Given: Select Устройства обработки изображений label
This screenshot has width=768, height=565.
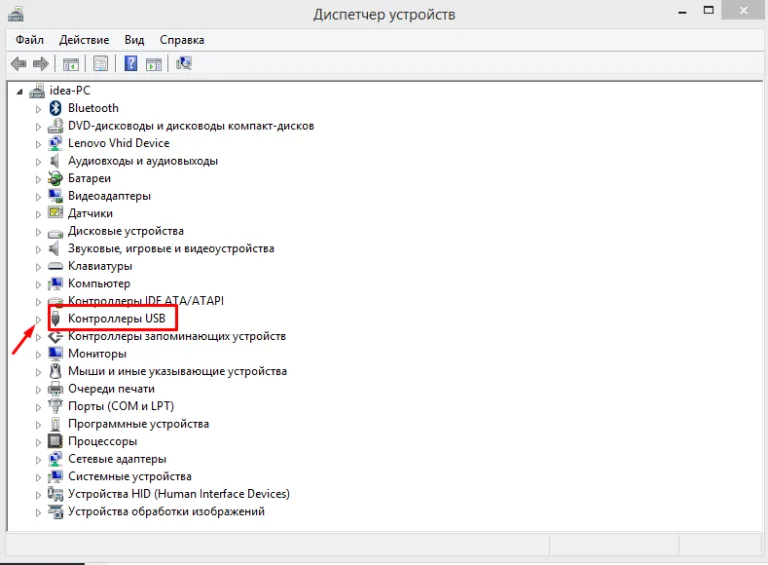Looking at the screenshot, I should click(167, 512).
